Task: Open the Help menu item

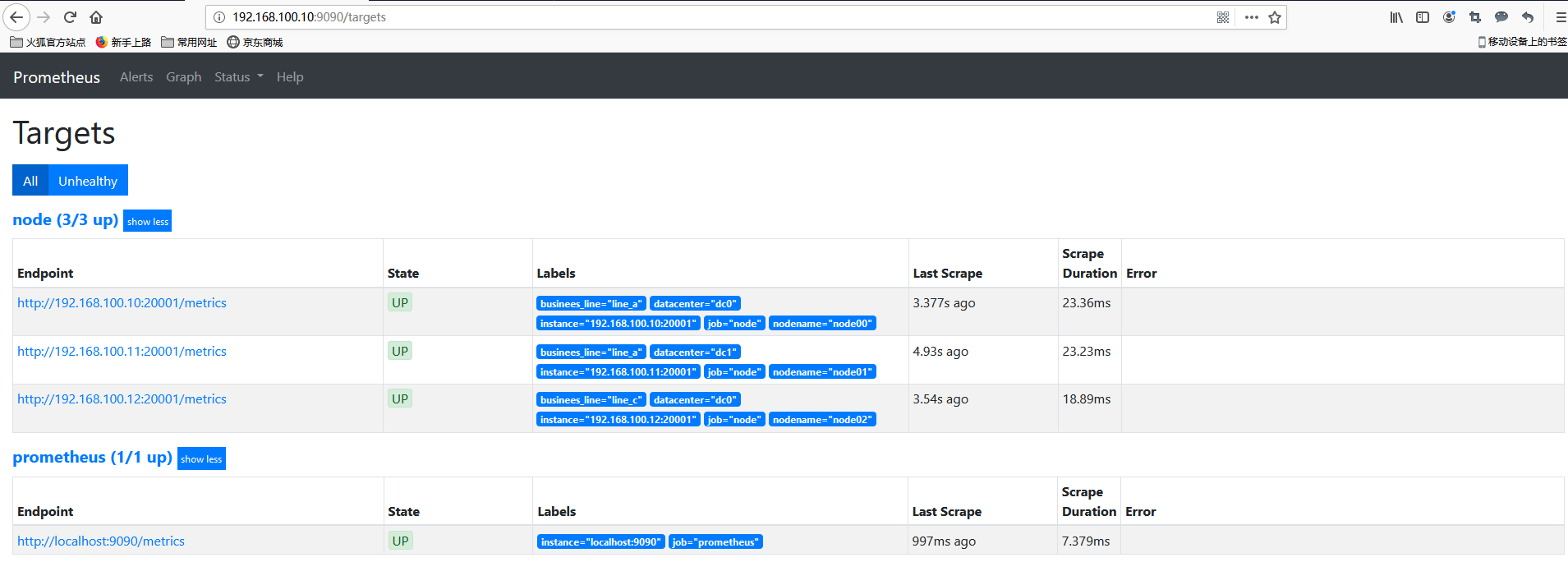Action: pos(290,77)
